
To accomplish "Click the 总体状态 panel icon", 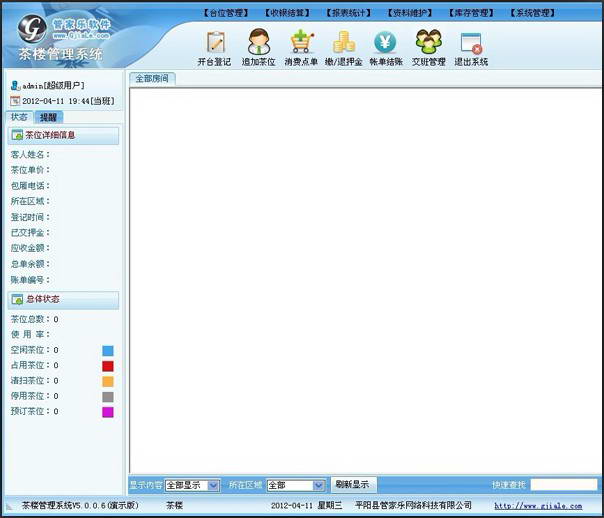I will [17, 299].
